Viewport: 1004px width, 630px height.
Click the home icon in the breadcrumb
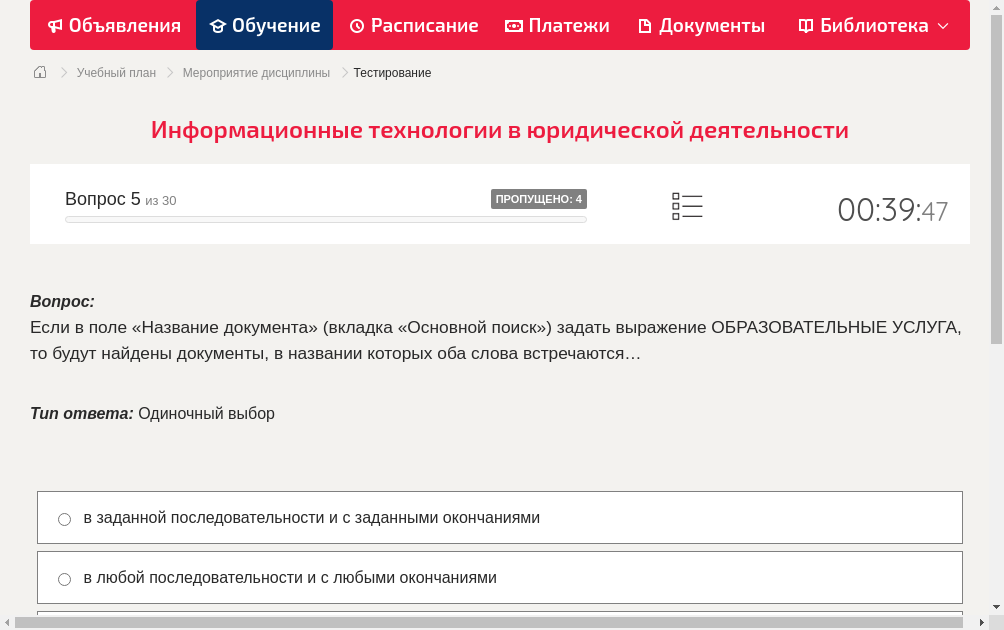(39, 72)
